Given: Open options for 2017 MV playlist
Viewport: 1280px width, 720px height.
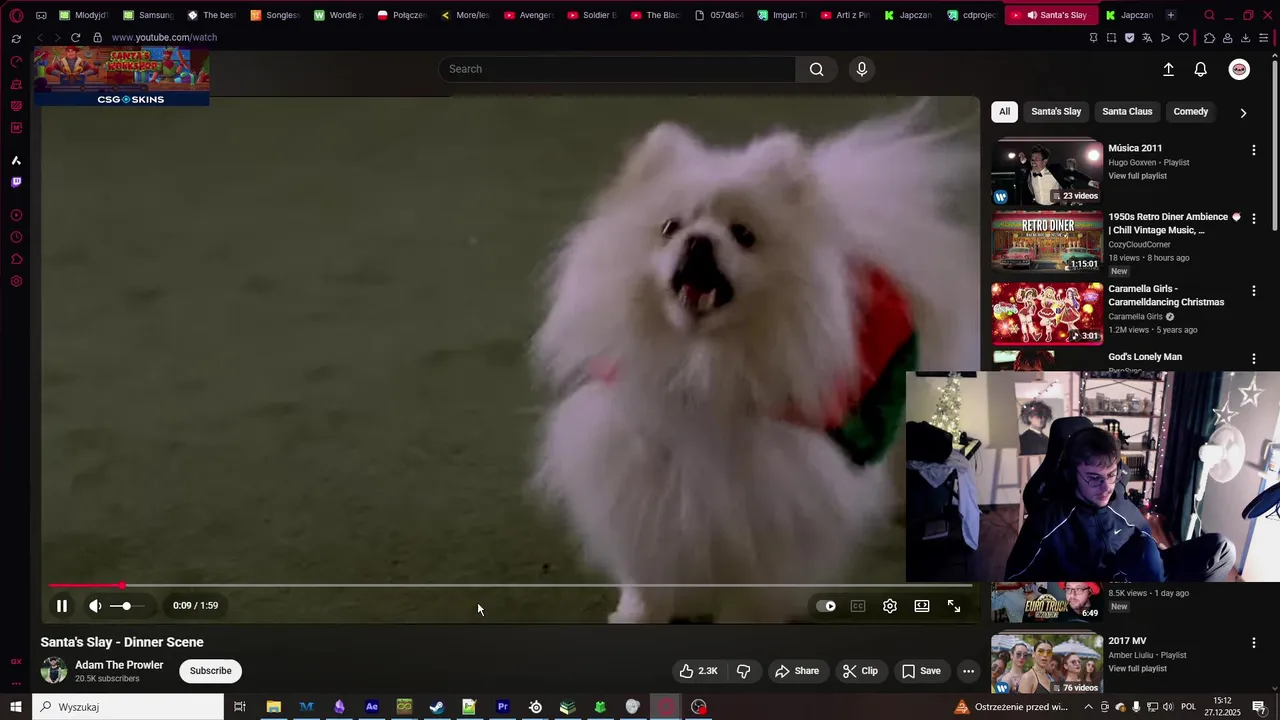Looking at the screenshot, I should (1254, 643).
